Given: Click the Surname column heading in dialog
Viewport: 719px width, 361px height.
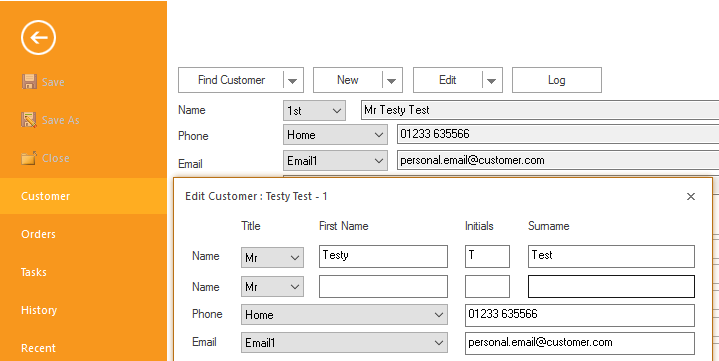Looking at the screenshot, I should (x=548, y=226).
